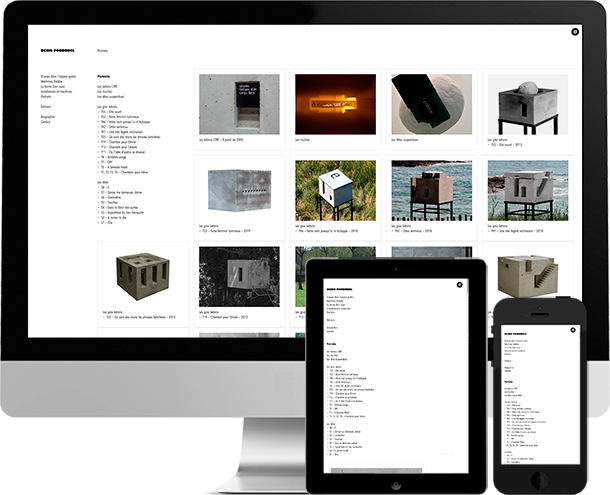Open the glowing orange 'Les ruches' thumbnail
The width and height of the screenshot is (610, 495).
click(335, 104)
